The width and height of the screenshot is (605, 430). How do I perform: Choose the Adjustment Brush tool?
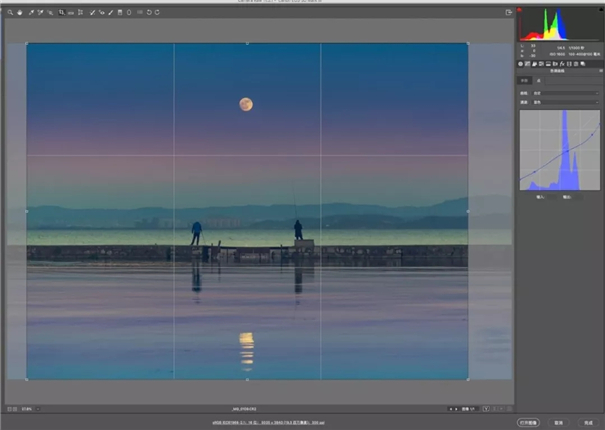pyautogui.click(x=111, y=12)
